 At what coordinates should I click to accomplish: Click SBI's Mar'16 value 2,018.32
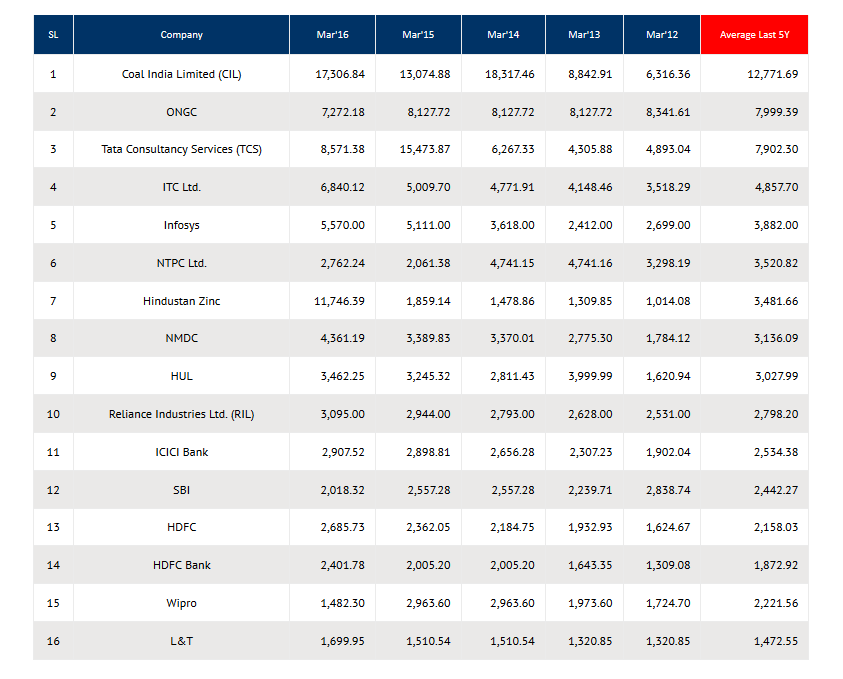342,490
